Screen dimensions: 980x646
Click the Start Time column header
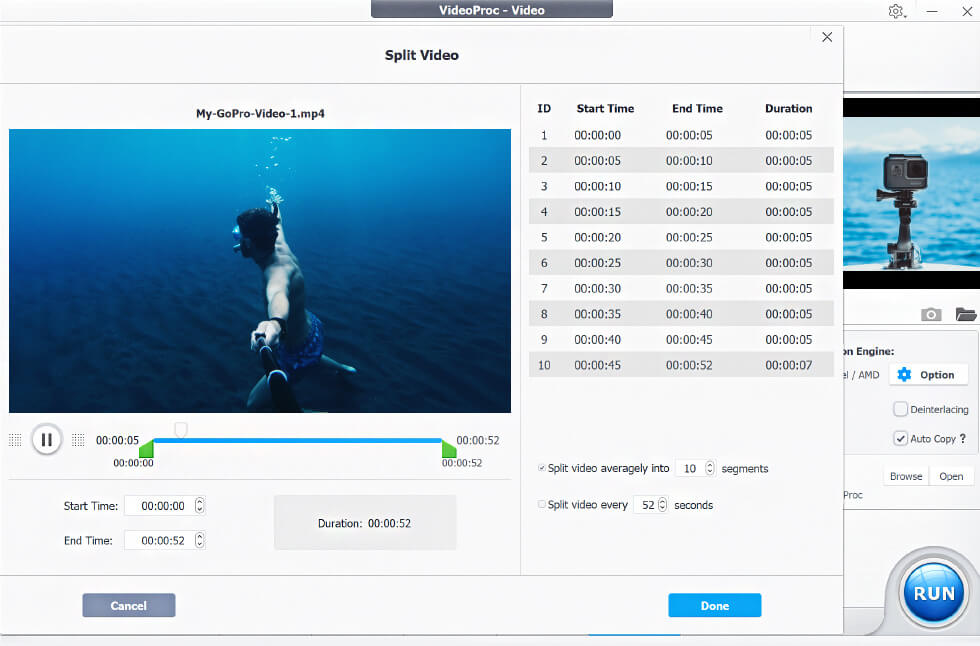(x=605, y=109)
